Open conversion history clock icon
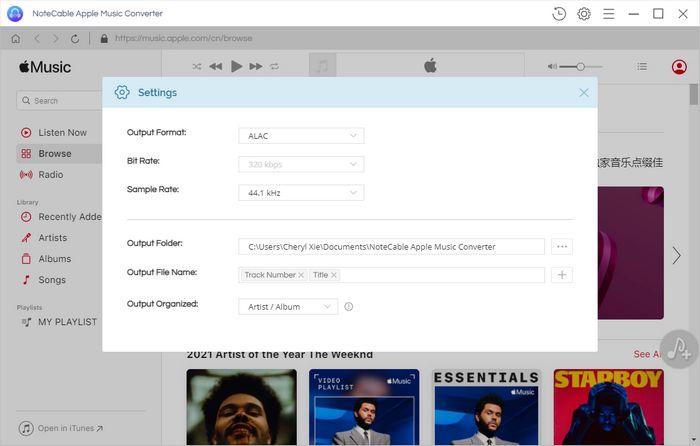The height and width of the screenshot is (446, 700). point(559,14)
